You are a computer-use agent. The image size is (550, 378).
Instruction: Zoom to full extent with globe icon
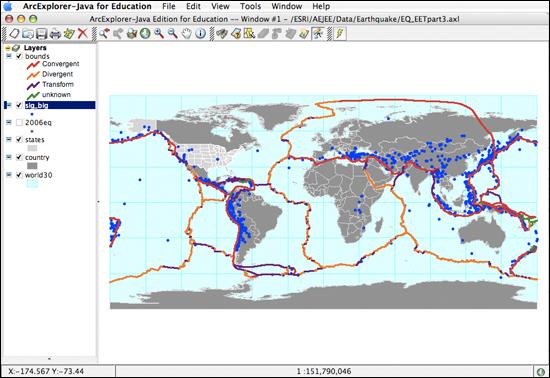145,33
